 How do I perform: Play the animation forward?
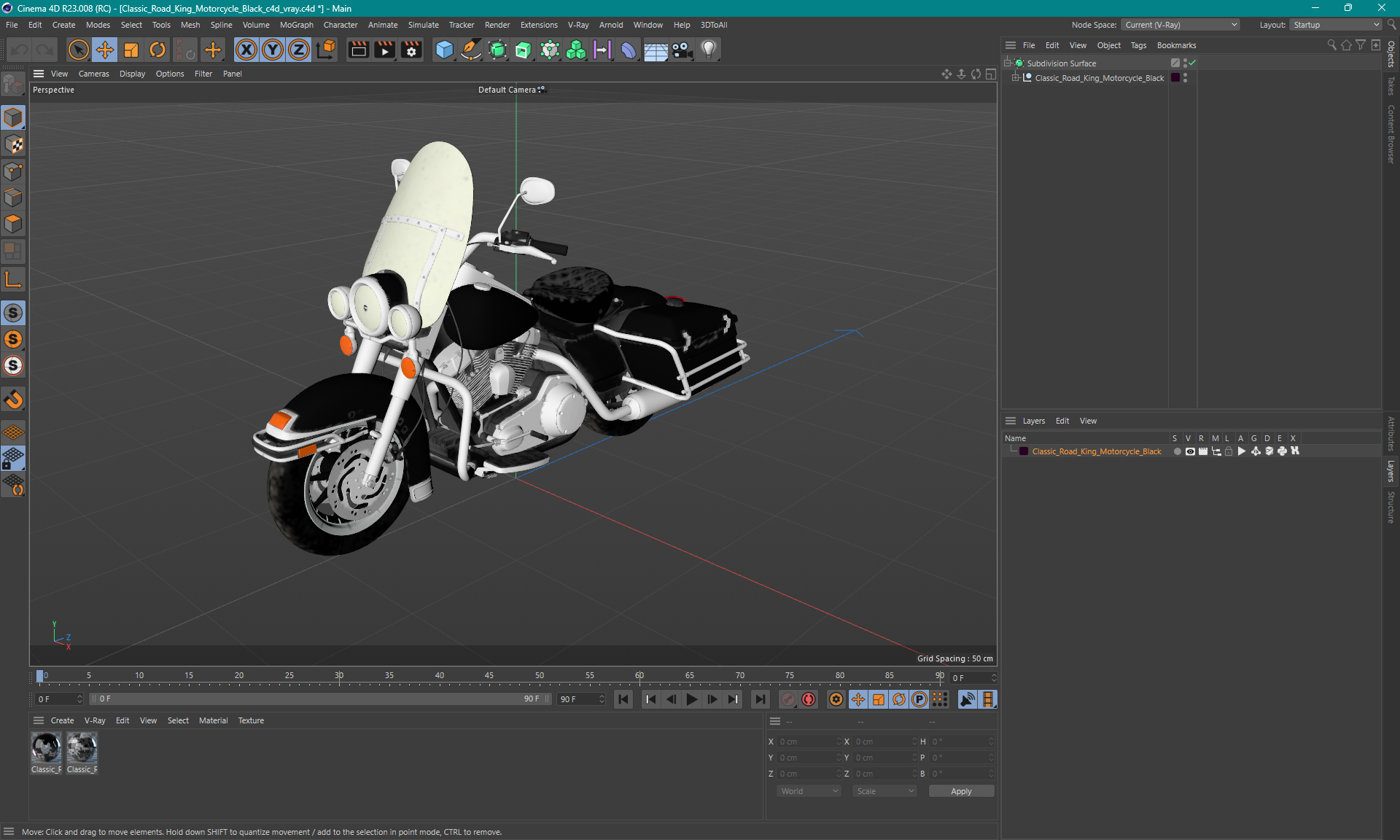[691, 699]
